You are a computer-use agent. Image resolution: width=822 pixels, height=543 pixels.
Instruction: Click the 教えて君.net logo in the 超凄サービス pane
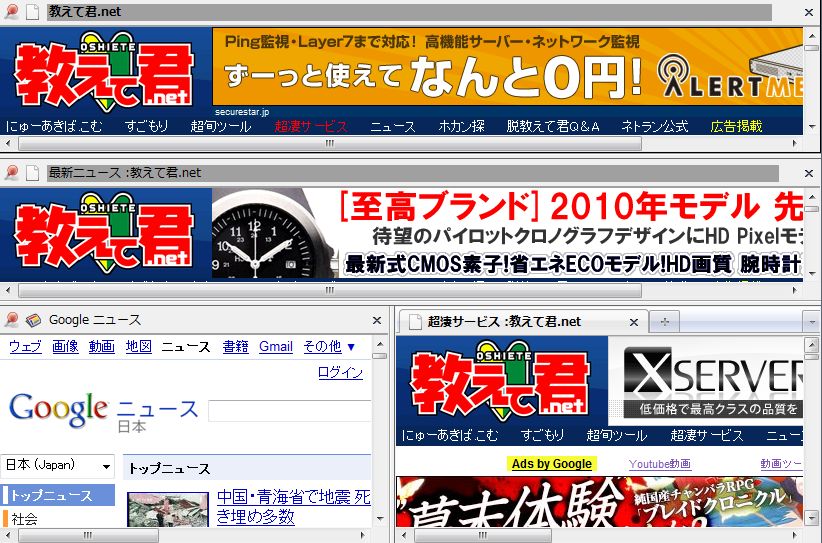point(500,381)
